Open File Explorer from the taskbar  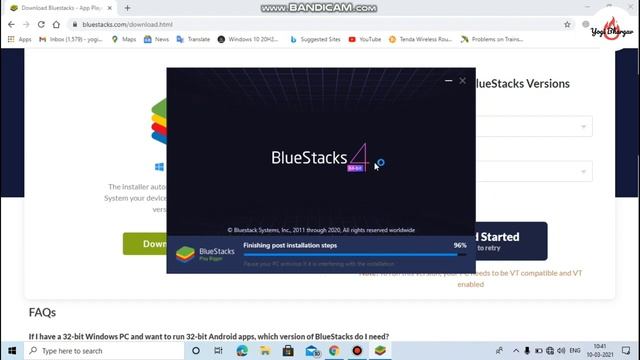click(x=265, y=351)
